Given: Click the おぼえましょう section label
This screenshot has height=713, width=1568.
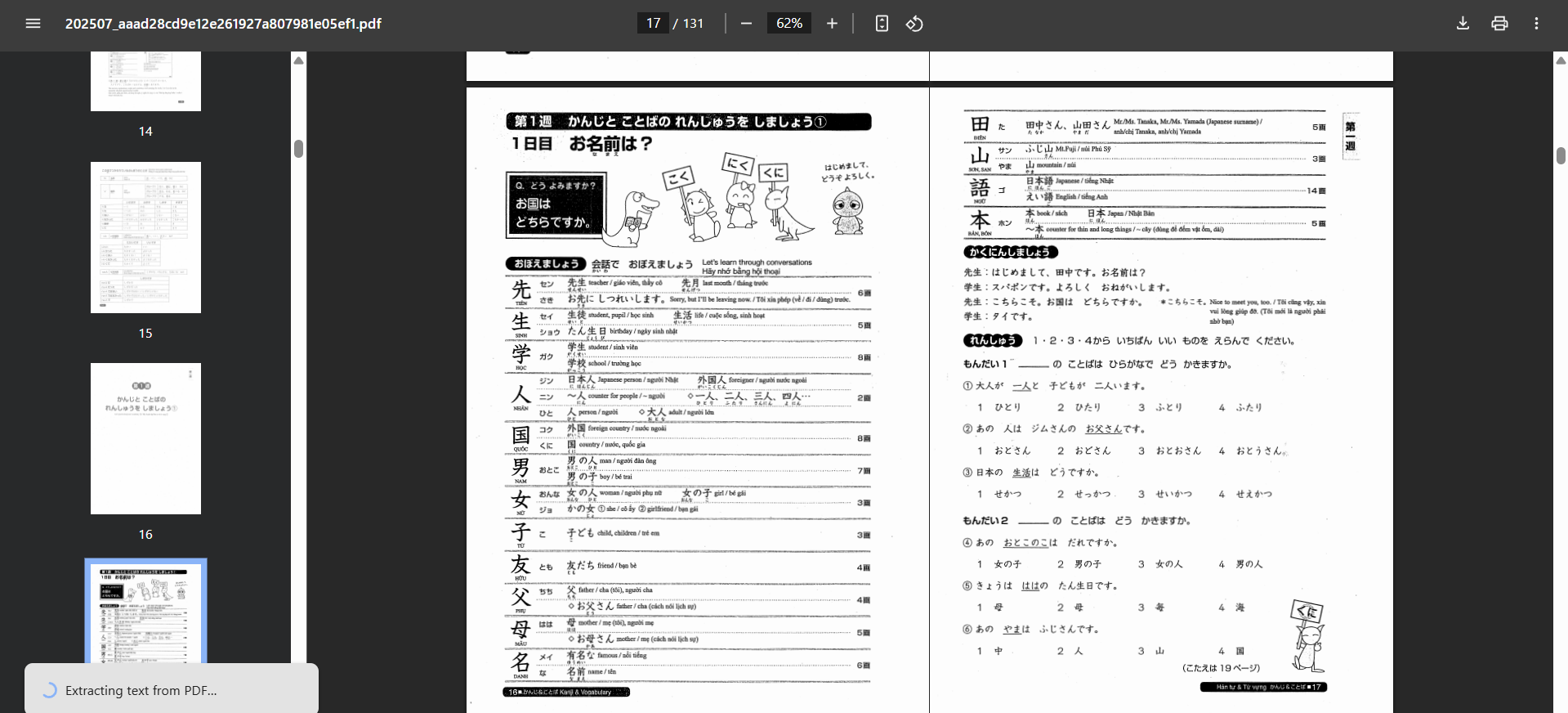Looking at the screenshot, I should click(546, 263).
